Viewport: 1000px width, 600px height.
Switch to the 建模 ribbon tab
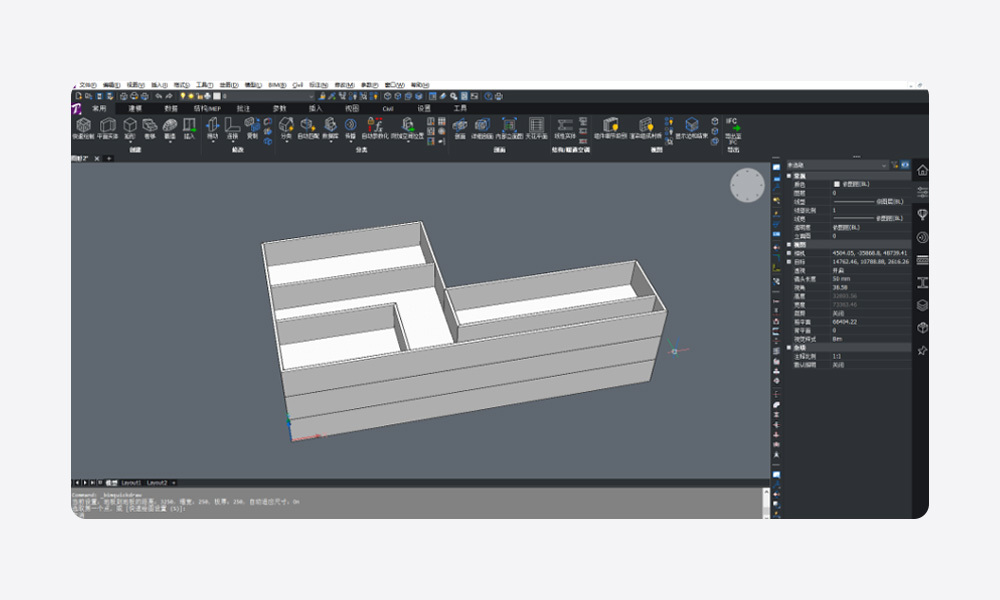coord(135,108)
